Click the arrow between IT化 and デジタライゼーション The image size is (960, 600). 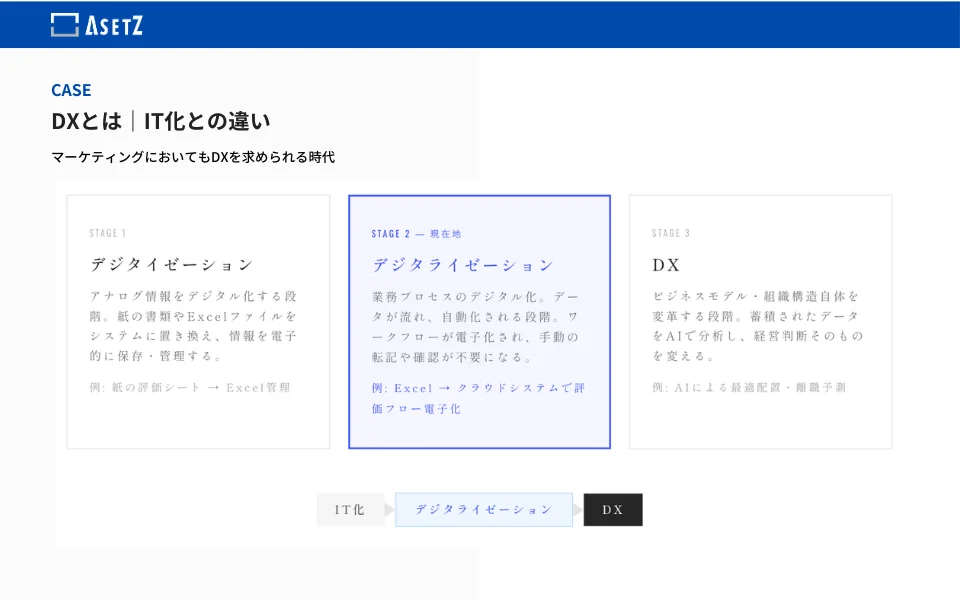pos(390,510)
